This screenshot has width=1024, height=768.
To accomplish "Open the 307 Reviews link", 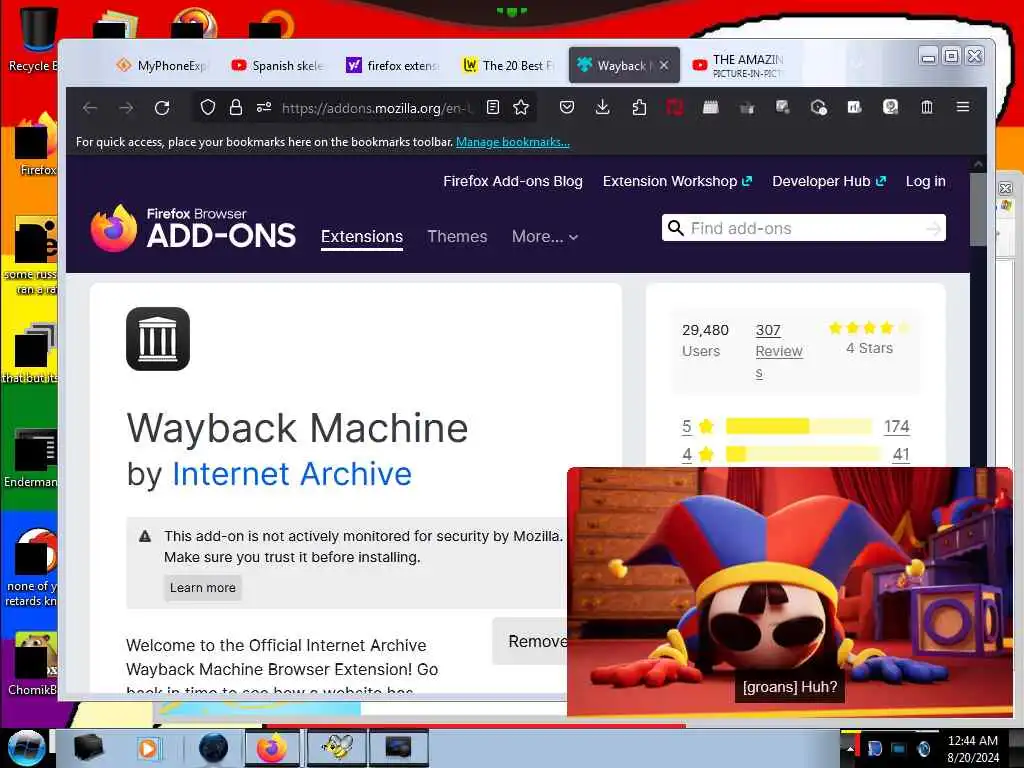I will click(778, 351).
